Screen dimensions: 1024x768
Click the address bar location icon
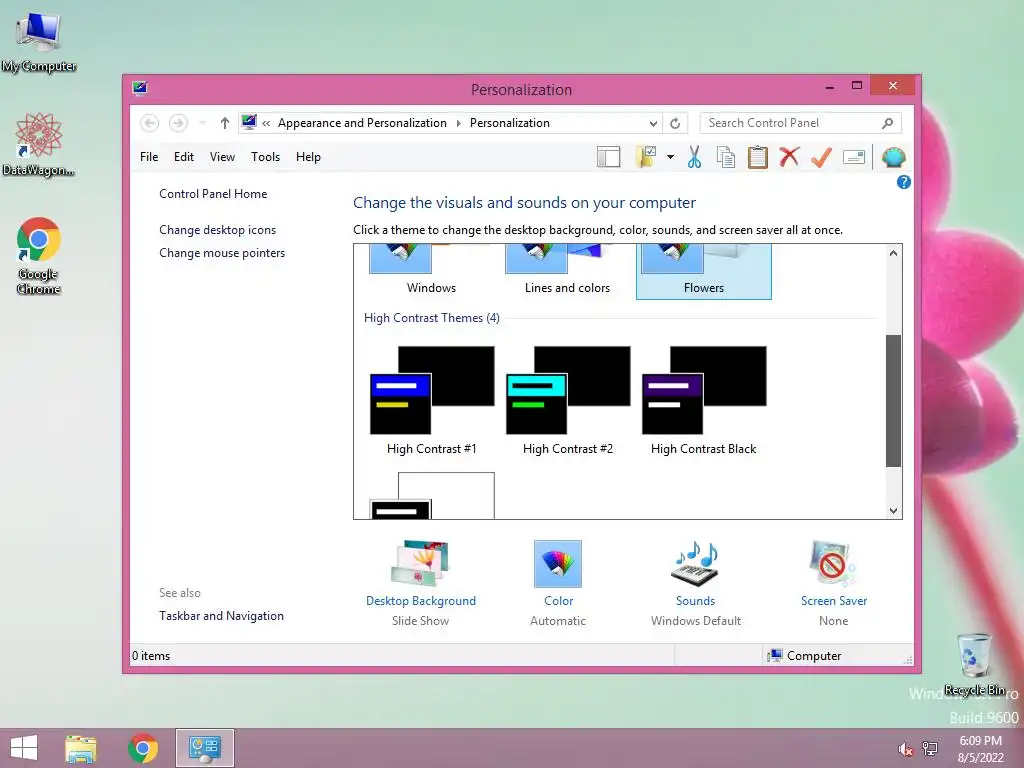point(249,122)
